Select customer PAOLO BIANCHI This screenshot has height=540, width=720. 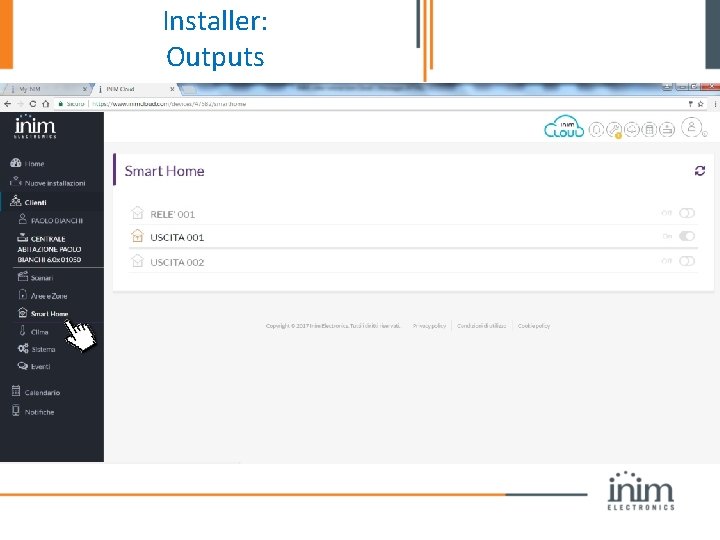51,220
